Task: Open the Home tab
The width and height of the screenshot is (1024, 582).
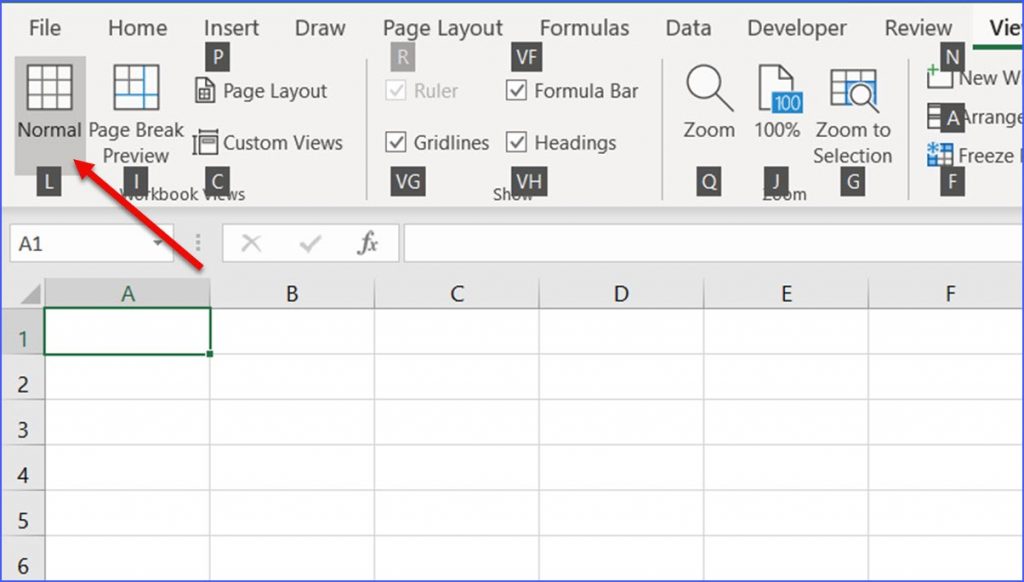Action: point(137,28)
